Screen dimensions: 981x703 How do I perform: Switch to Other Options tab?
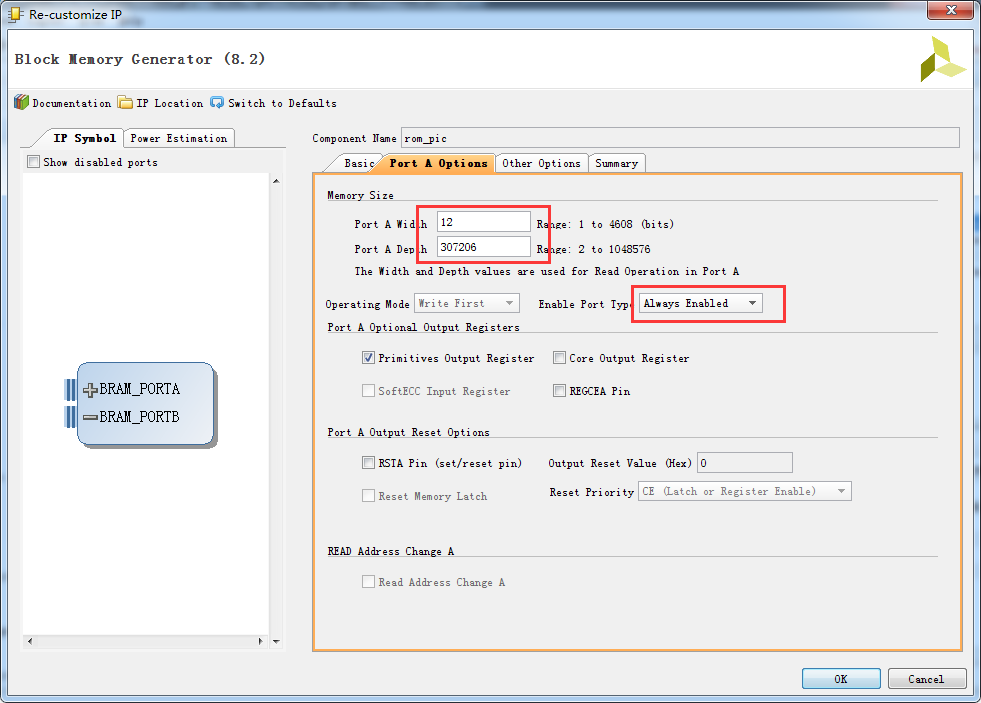[541, 163]
